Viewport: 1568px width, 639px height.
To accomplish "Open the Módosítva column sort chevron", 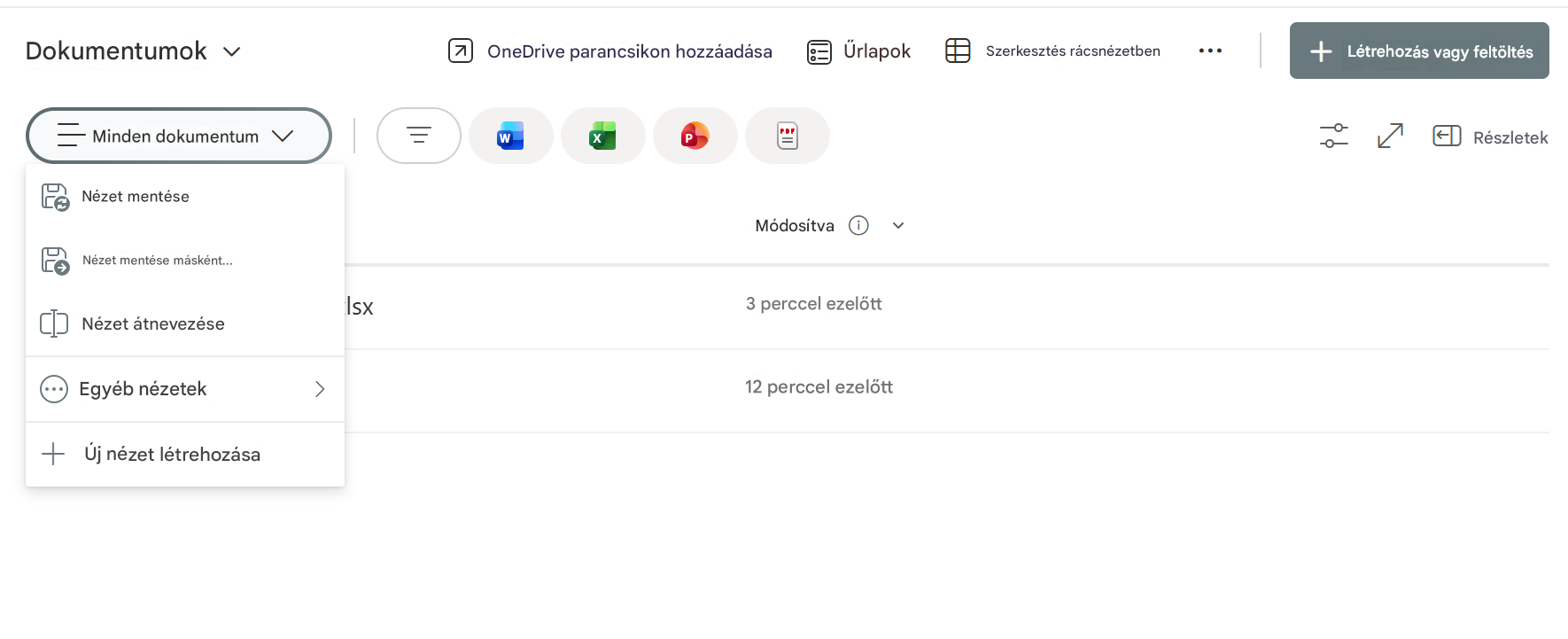I will [x=898, y=225].
